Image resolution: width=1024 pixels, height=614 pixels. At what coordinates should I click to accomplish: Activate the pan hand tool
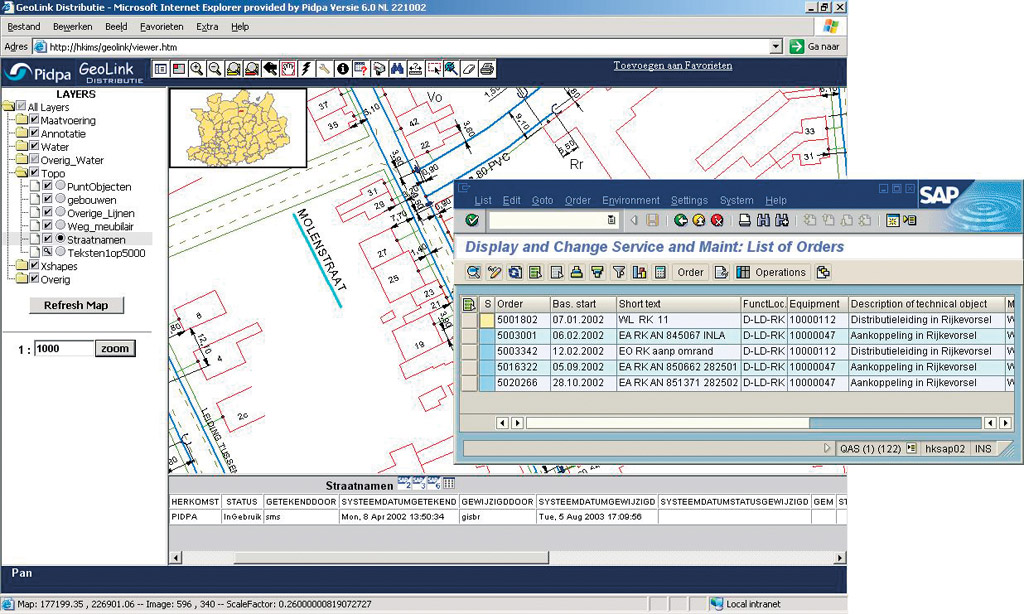click(x=288, y=69)
